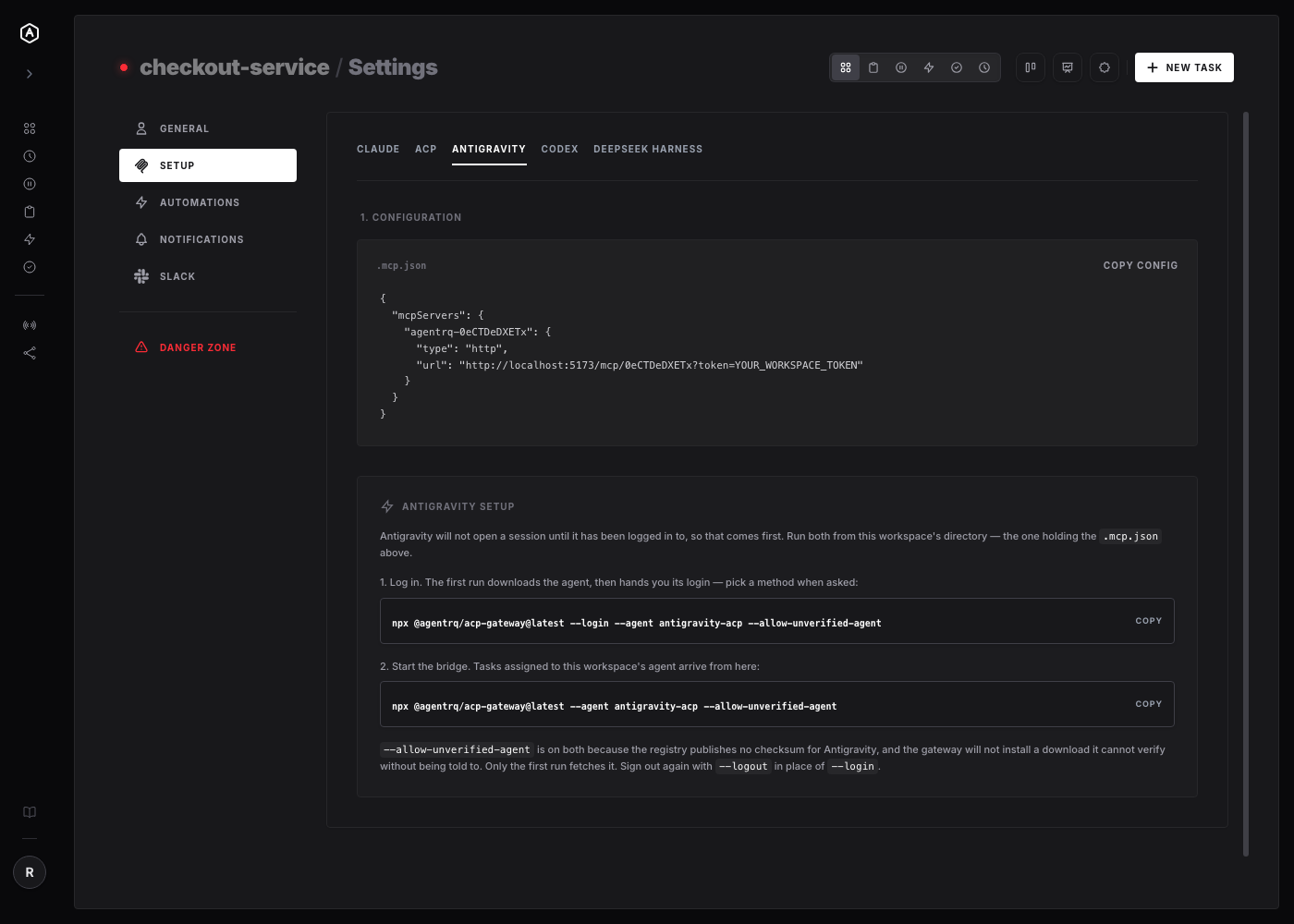The width and height of the screenshot is (1294, 924).
Task: Select the lightning bolt filter in top toolbar
Action: coord(929,67)
